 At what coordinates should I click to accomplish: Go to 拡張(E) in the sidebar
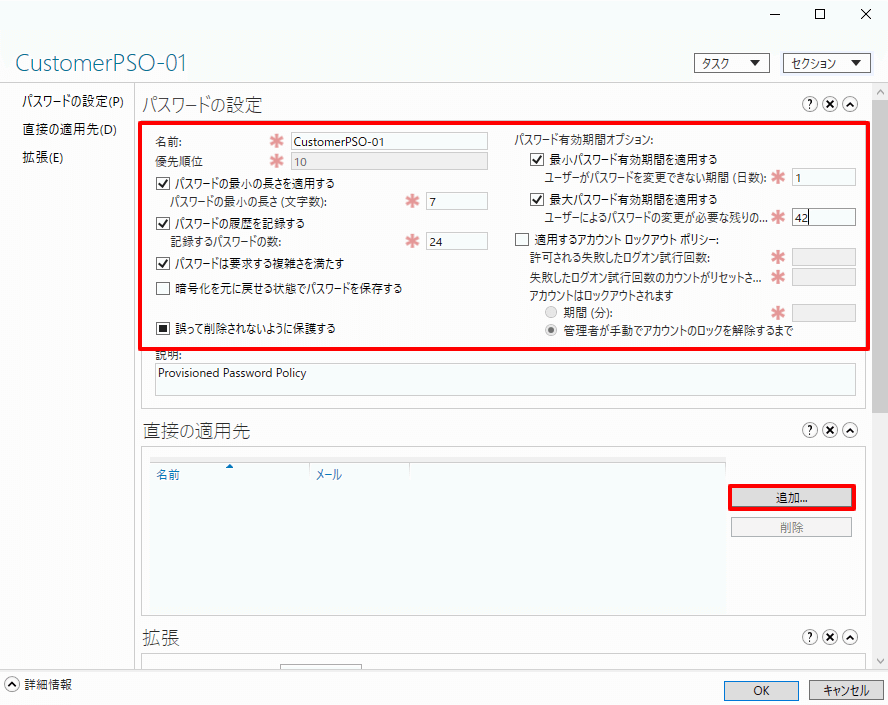pos(42,157)
